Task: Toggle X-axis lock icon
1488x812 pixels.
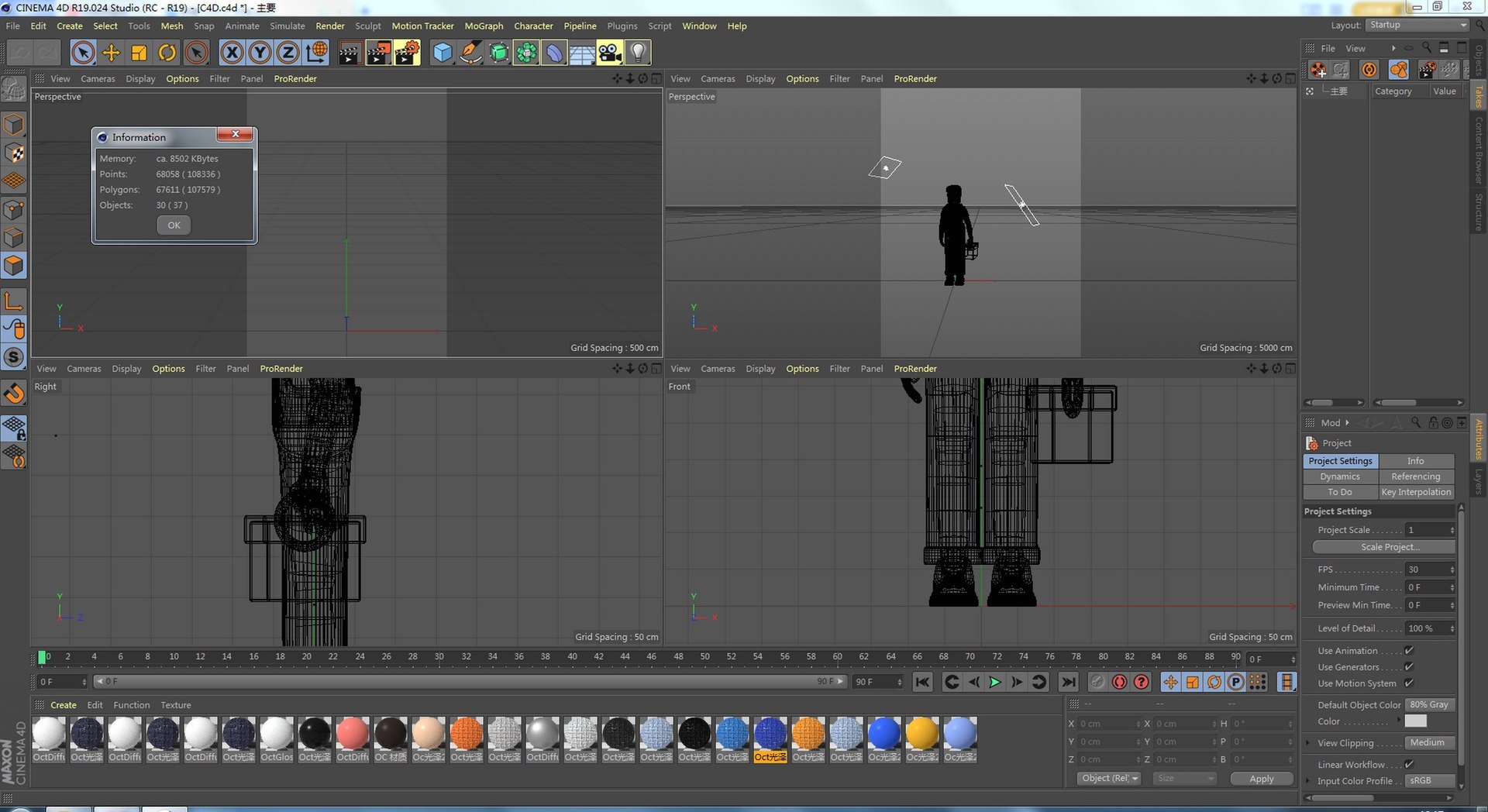Action: pos(232,53)
